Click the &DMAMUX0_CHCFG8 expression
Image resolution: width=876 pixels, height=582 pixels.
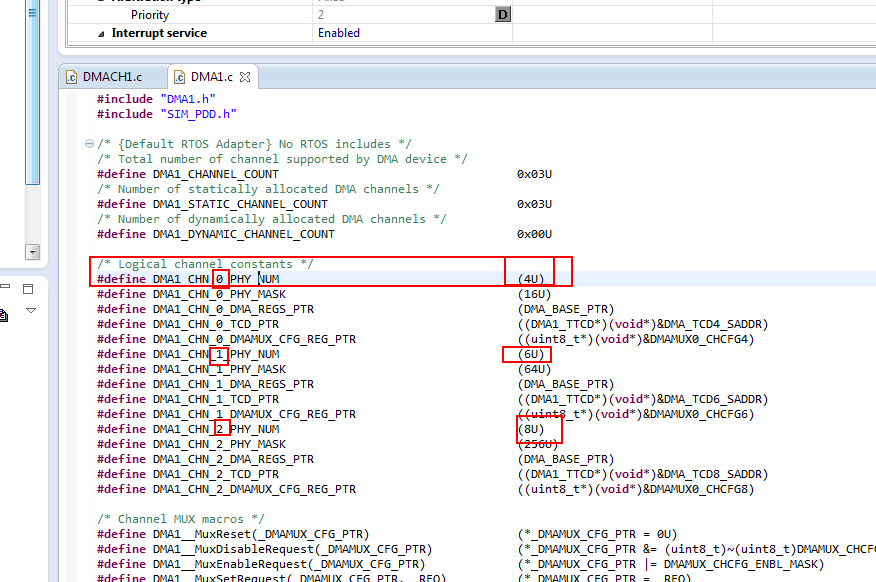point(694,490)
